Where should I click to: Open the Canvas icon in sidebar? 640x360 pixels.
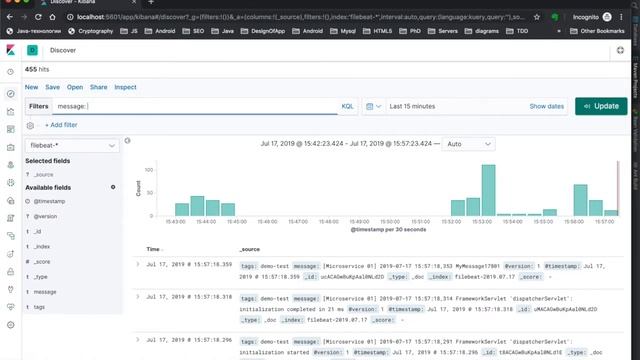[11, 147]
